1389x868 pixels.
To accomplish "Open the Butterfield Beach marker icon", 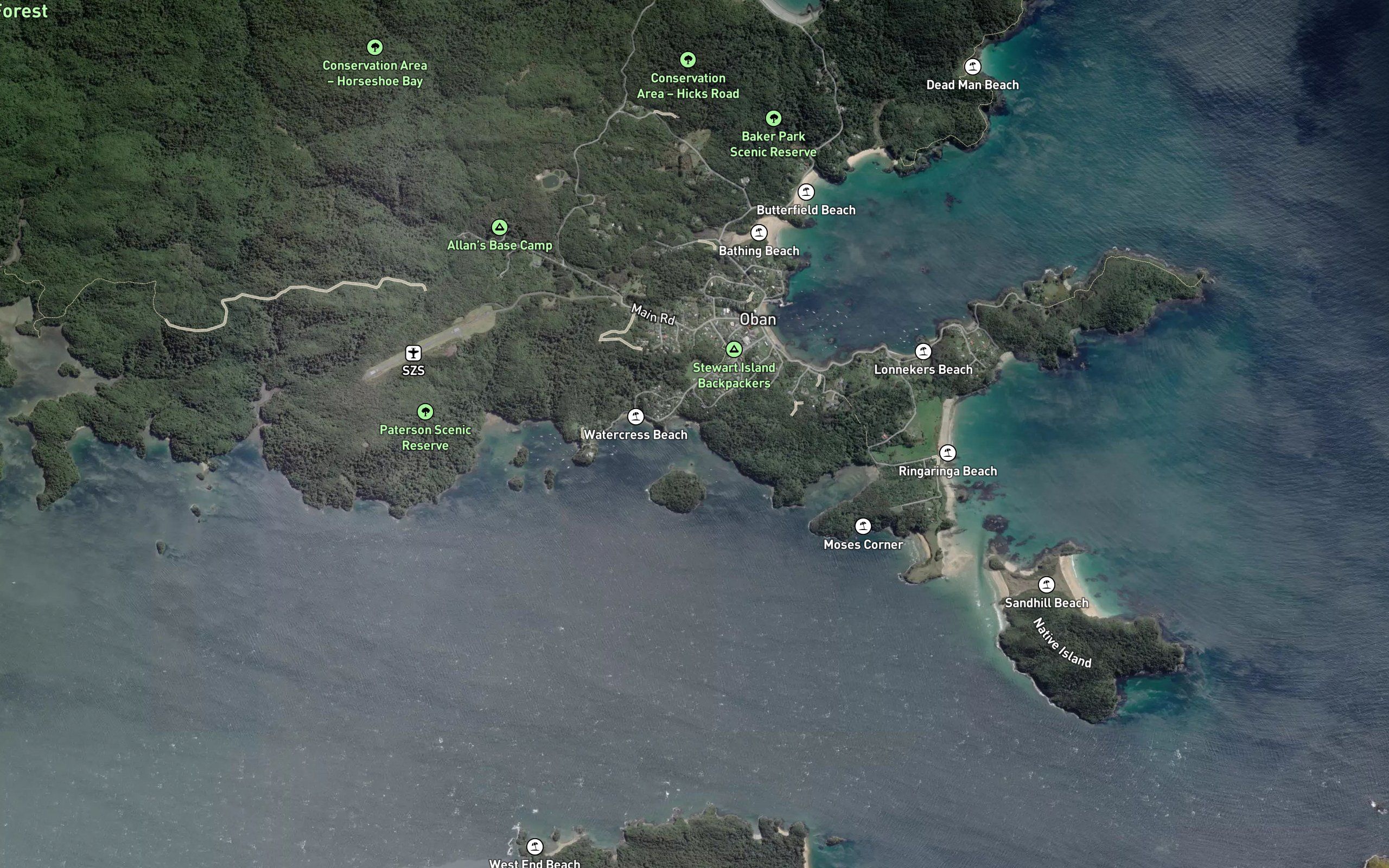I will tap(806, 192).
